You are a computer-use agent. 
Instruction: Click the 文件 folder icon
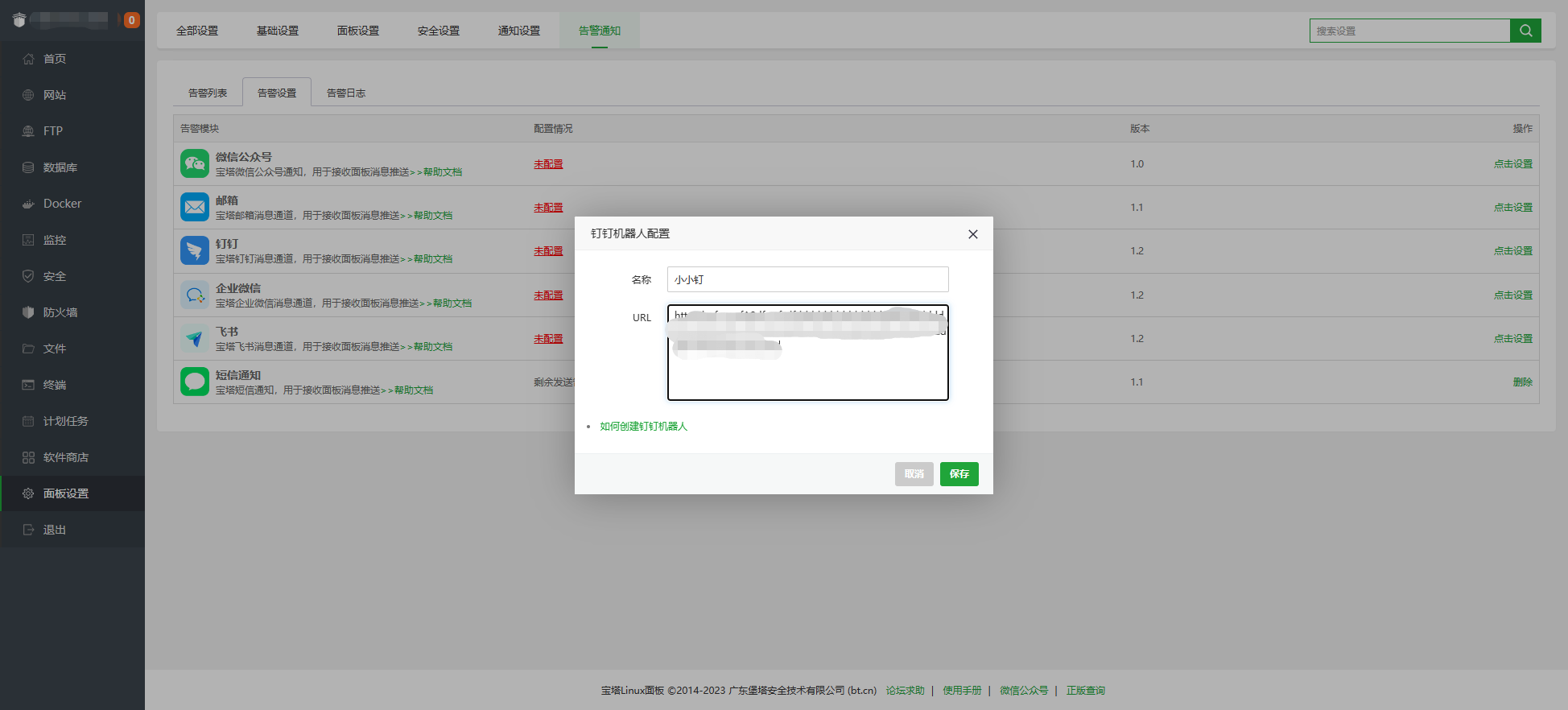(28, 349)
